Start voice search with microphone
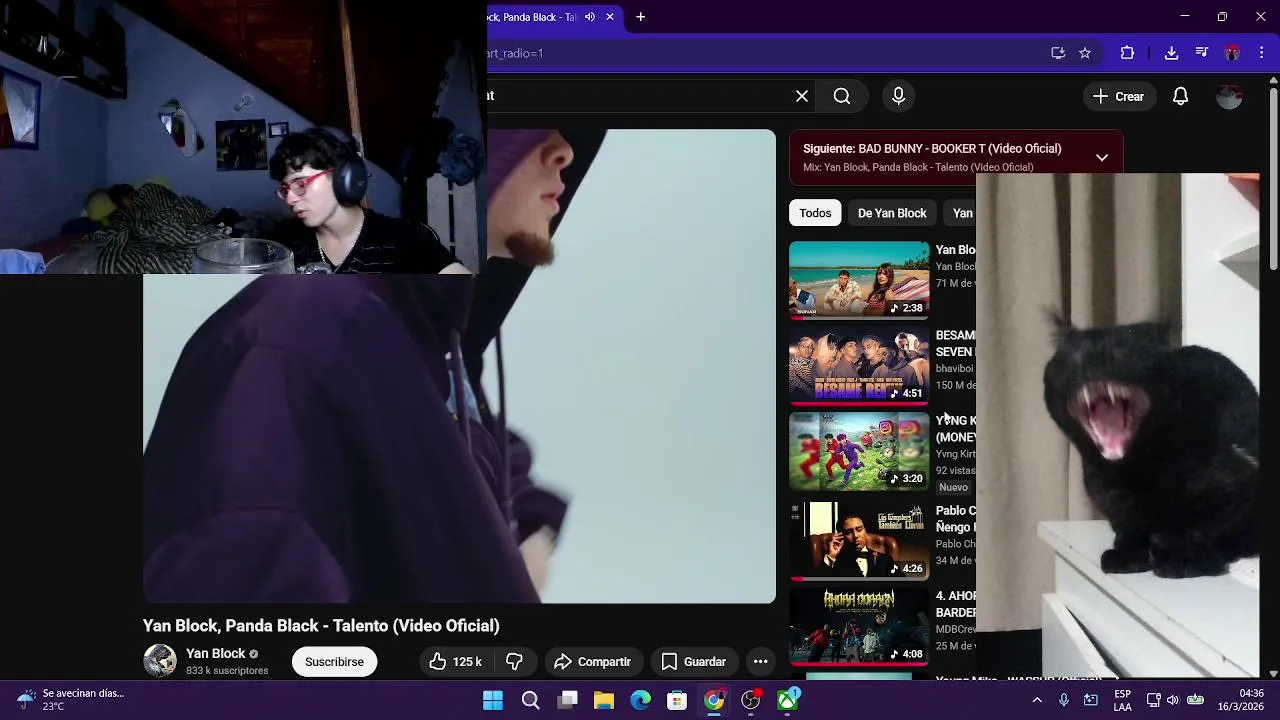This screenshot has width=1280, height=720. [x=898, y=96]
